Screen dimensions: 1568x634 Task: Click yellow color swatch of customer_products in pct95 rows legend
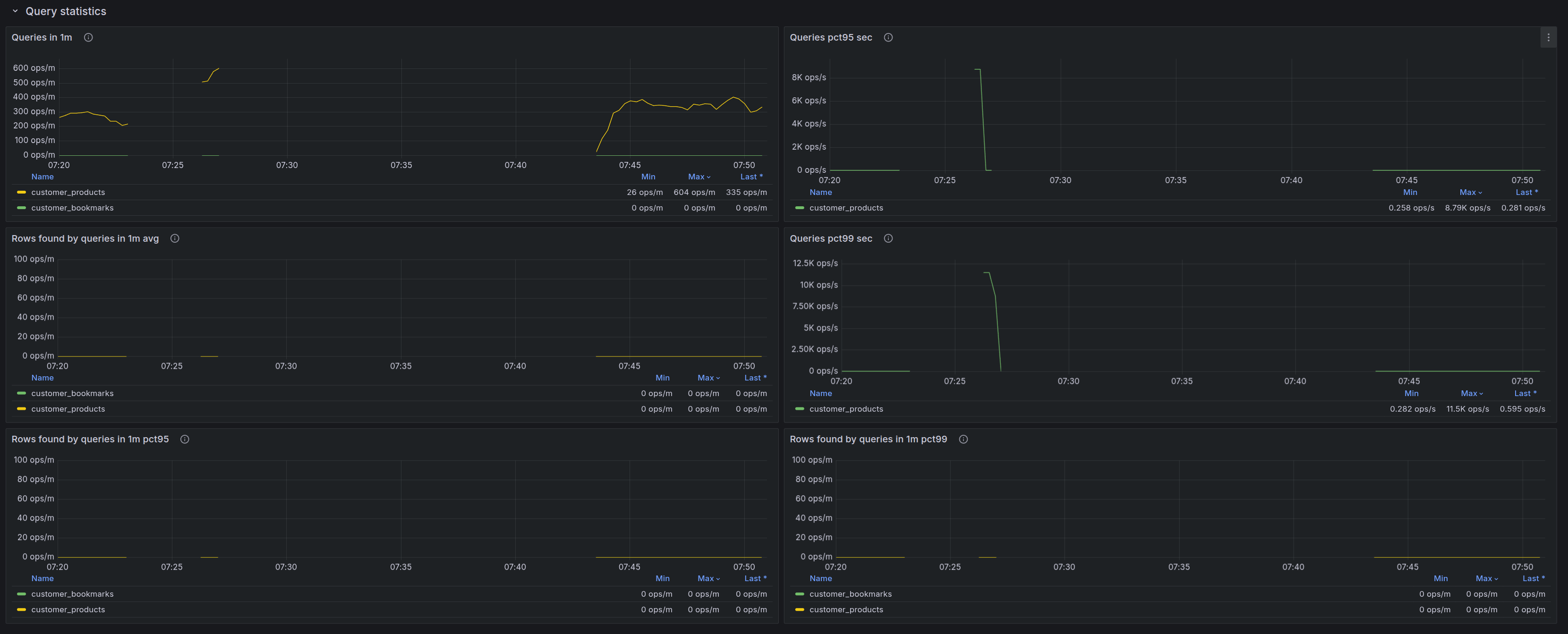tap(21, 609)
